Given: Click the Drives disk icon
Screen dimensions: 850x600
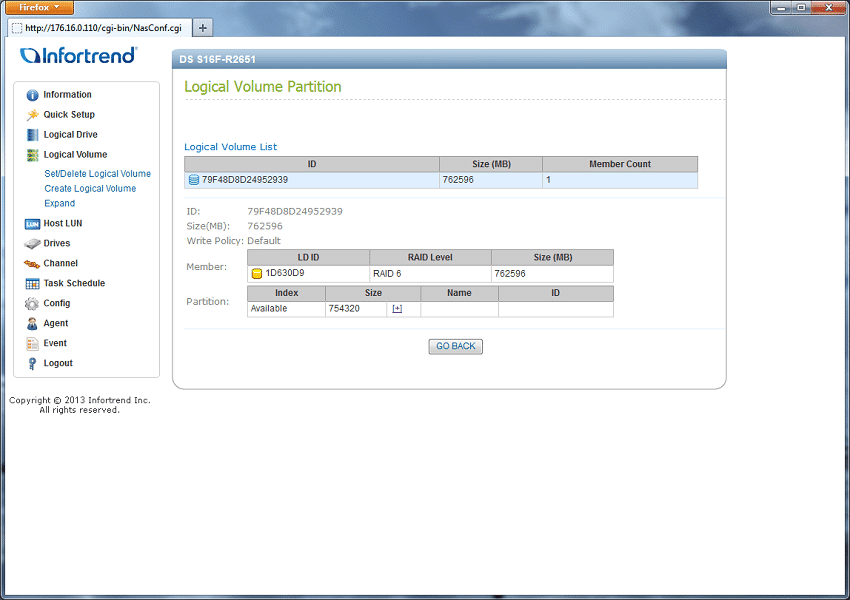Looking at the screenshot, I should 33,244.
